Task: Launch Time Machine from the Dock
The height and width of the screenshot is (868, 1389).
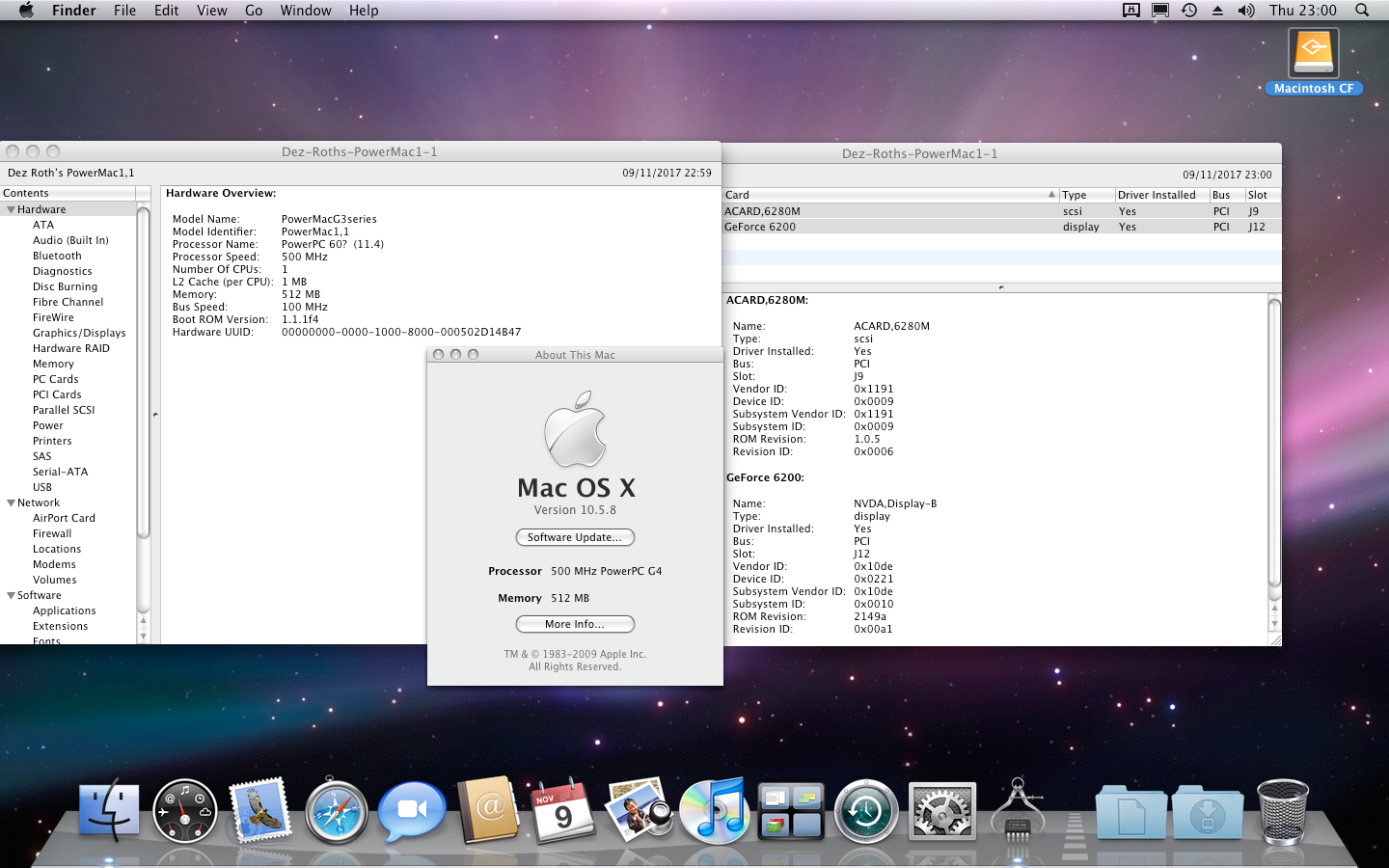Action: pyautogui.click(x=866, y=811)
